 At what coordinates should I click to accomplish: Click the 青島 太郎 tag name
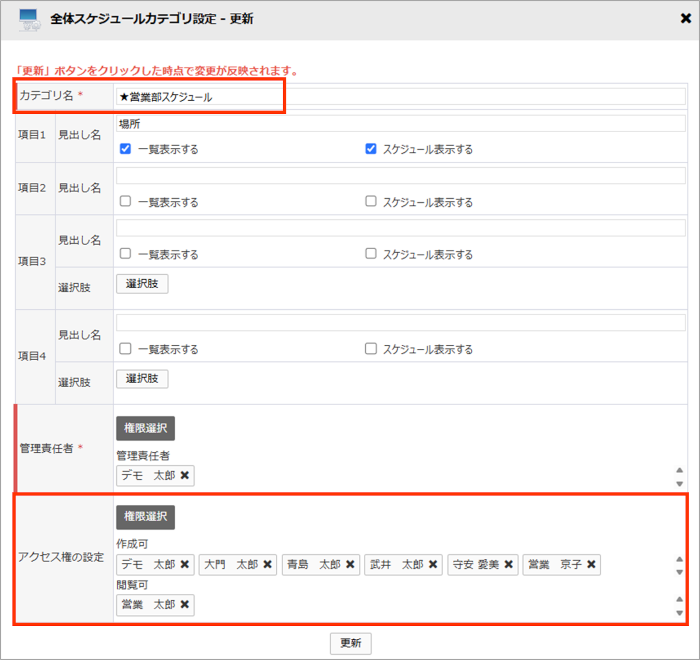(314, 565)
